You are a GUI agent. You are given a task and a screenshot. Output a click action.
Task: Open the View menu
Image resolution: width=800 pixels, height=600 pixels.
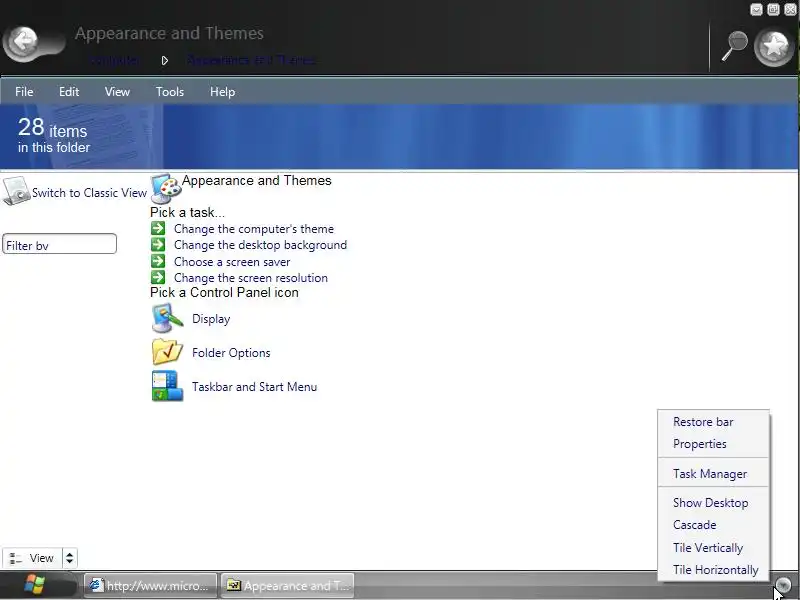pos(117,92)
